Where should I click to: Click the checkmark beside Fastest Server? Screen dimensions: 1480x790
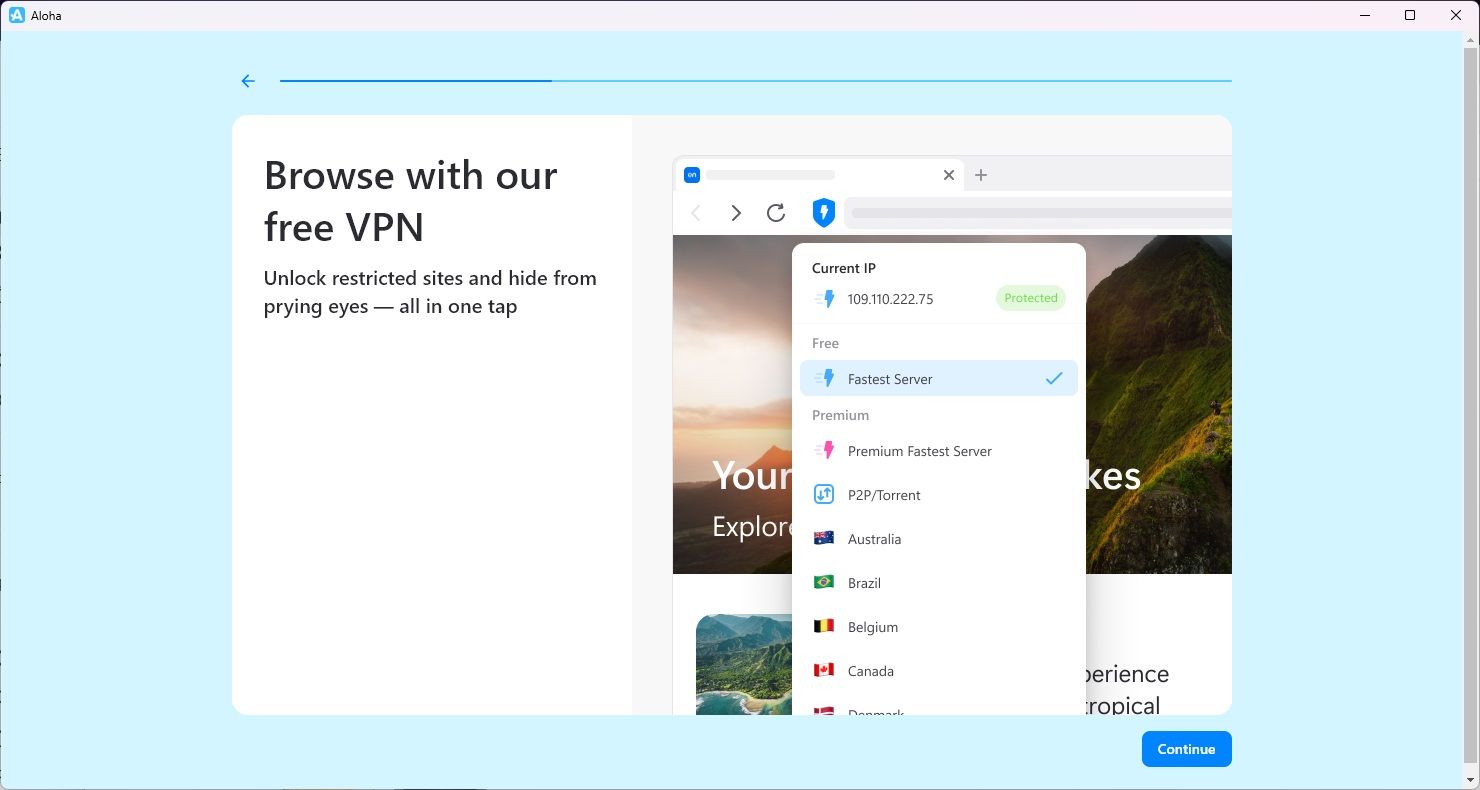pos(1054,379)
